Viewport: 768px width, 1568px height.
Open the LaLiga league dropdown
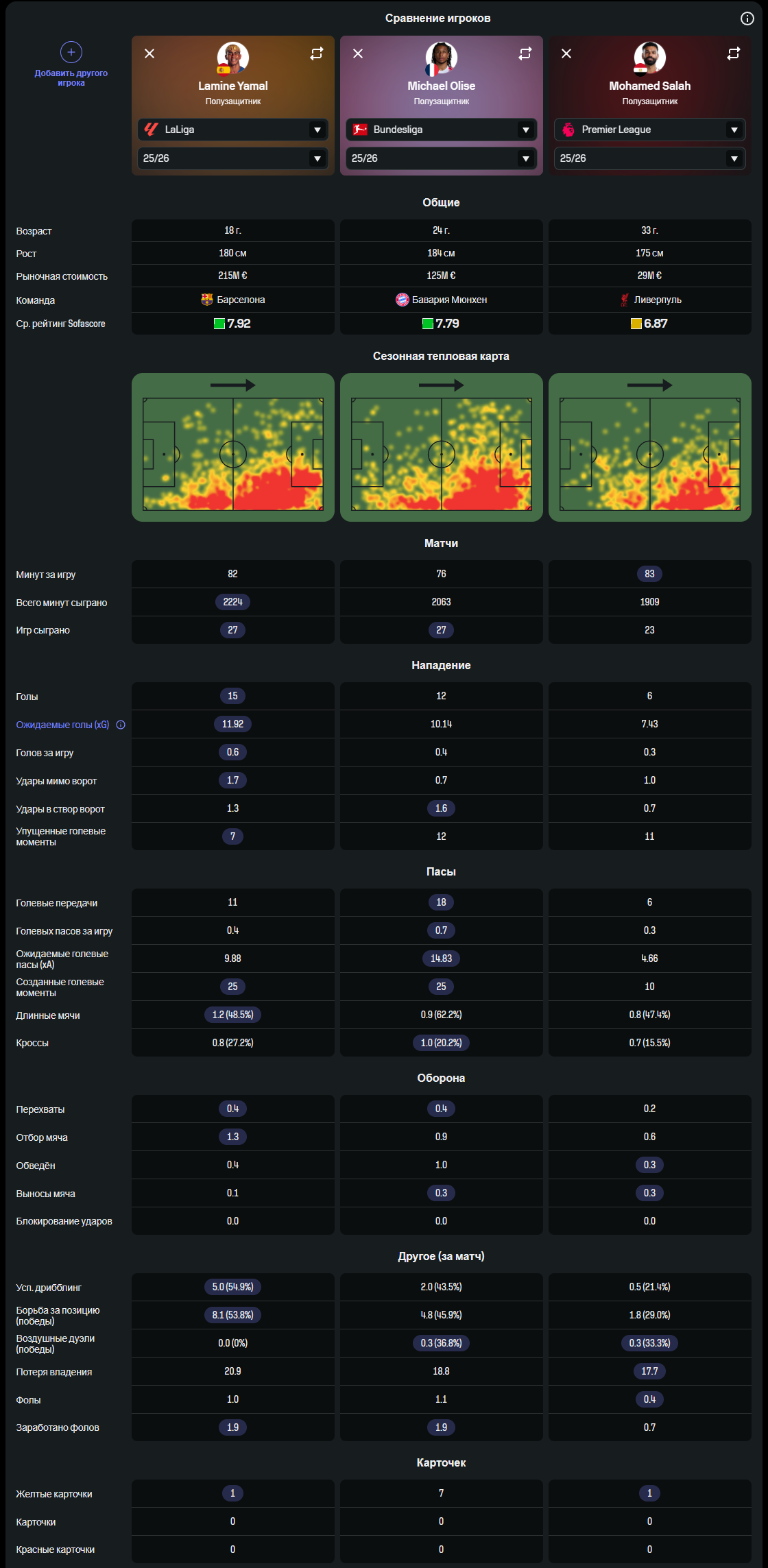pyautogui.click(x=233, y=130)
